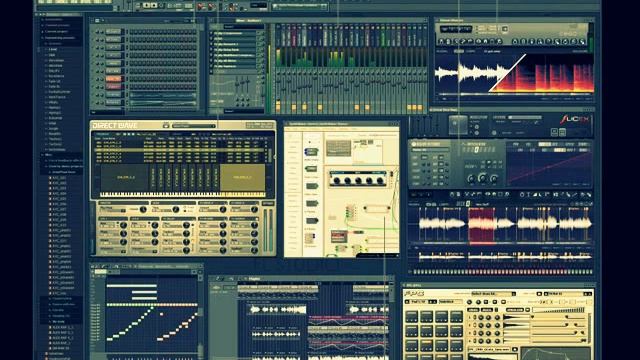Open the DirectWave program selector dropdown
The height and width of the screenshot is (360, 640).
click(193, 126)
